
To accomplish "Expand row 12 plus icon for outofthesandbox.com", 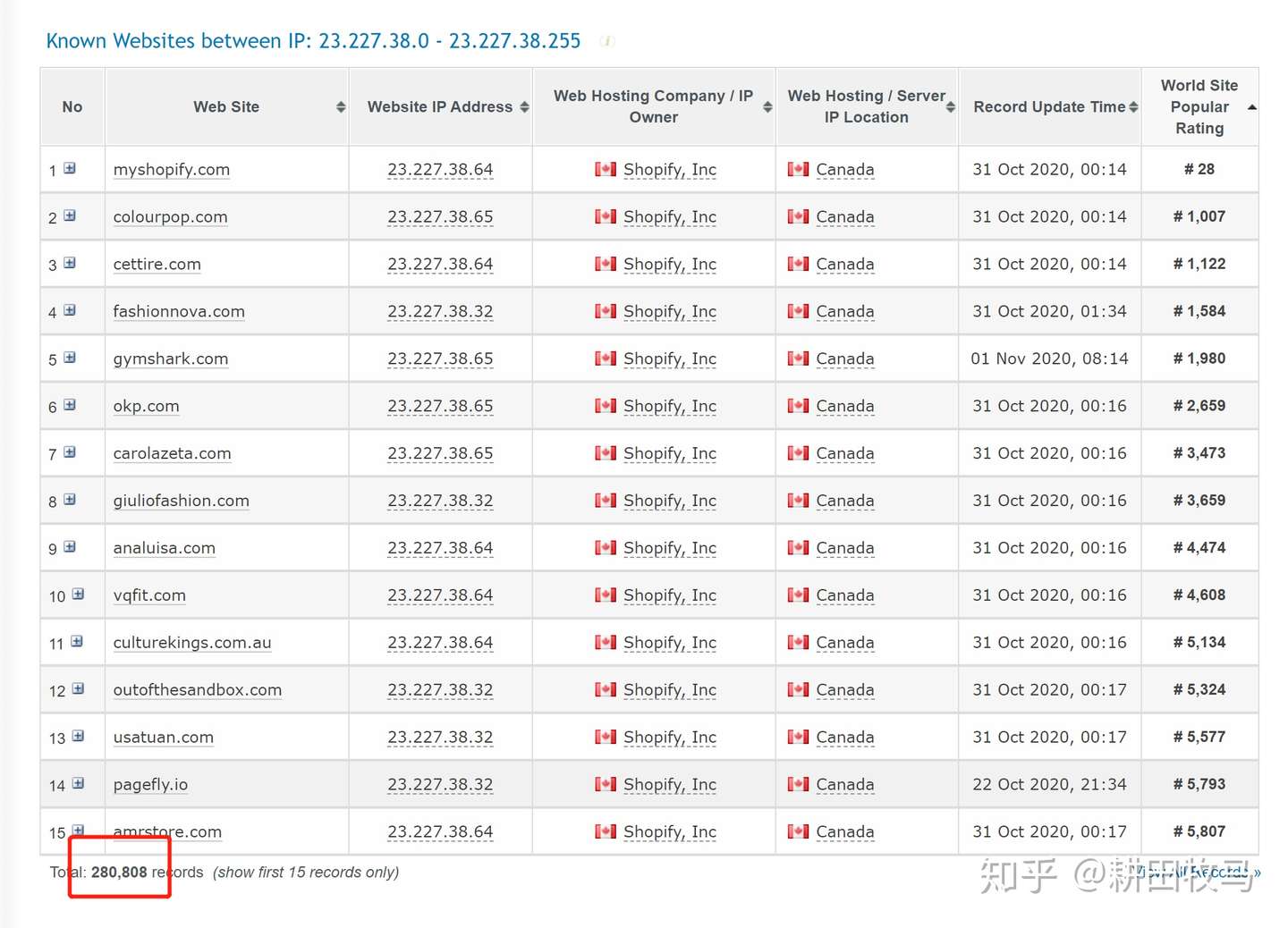I will tap(78, 689).
